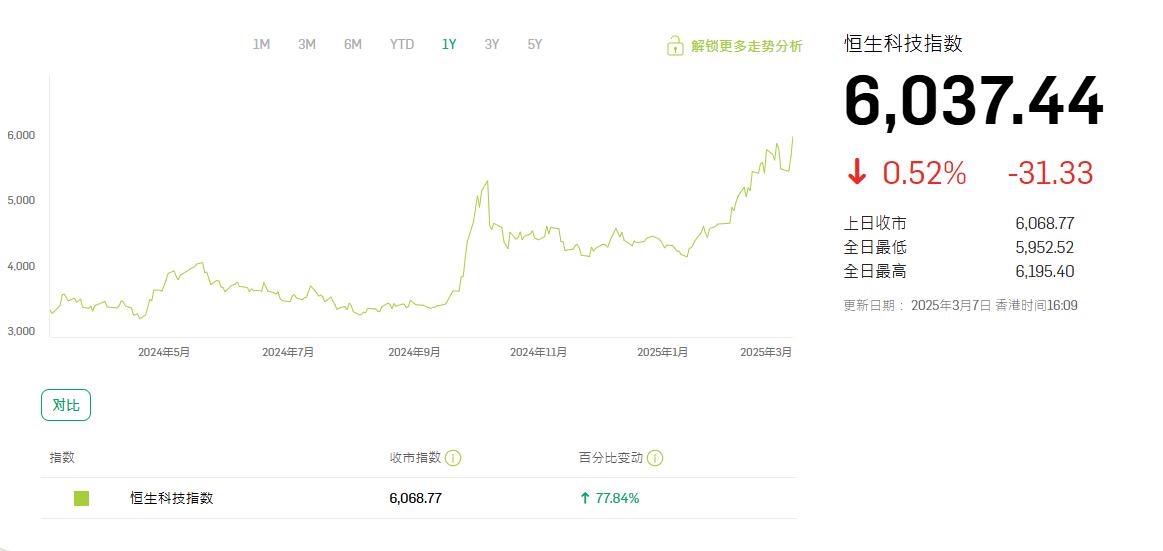Click the chart line peak near 2024年10月

click(x=486, y=182)
